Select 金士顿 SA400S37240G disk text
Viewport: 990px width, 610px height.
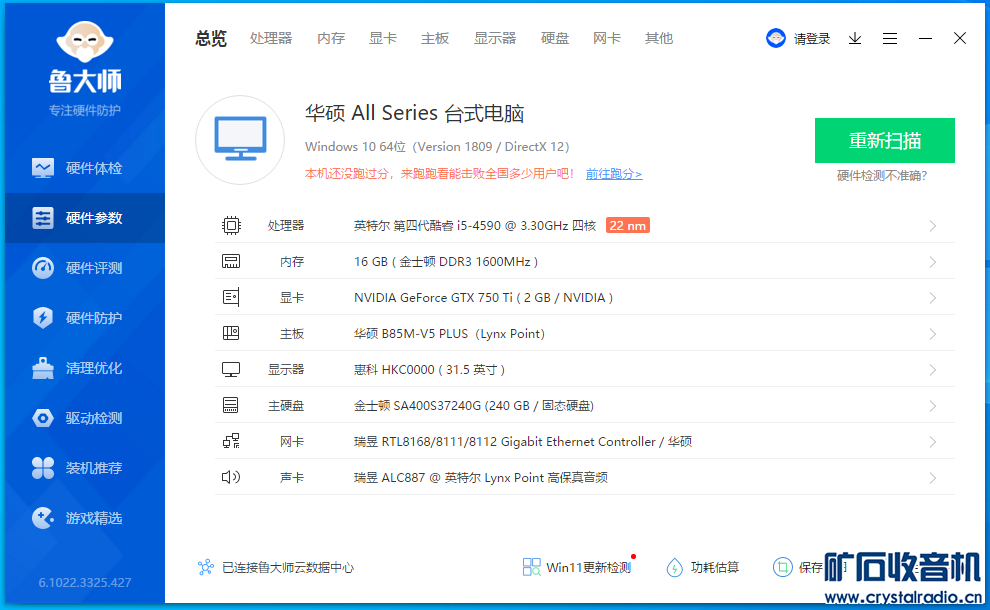point(474,405)
